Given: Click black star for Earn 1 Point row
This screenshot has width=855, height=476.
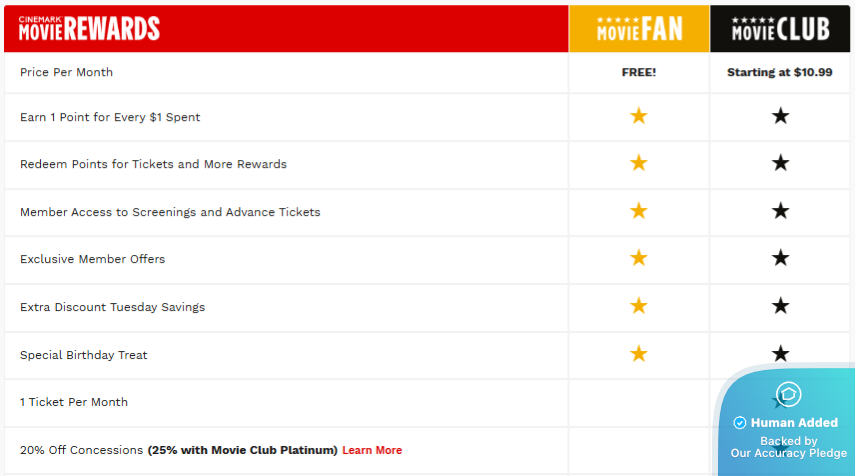Looking at the screenshot, I should tap(780, 116).
